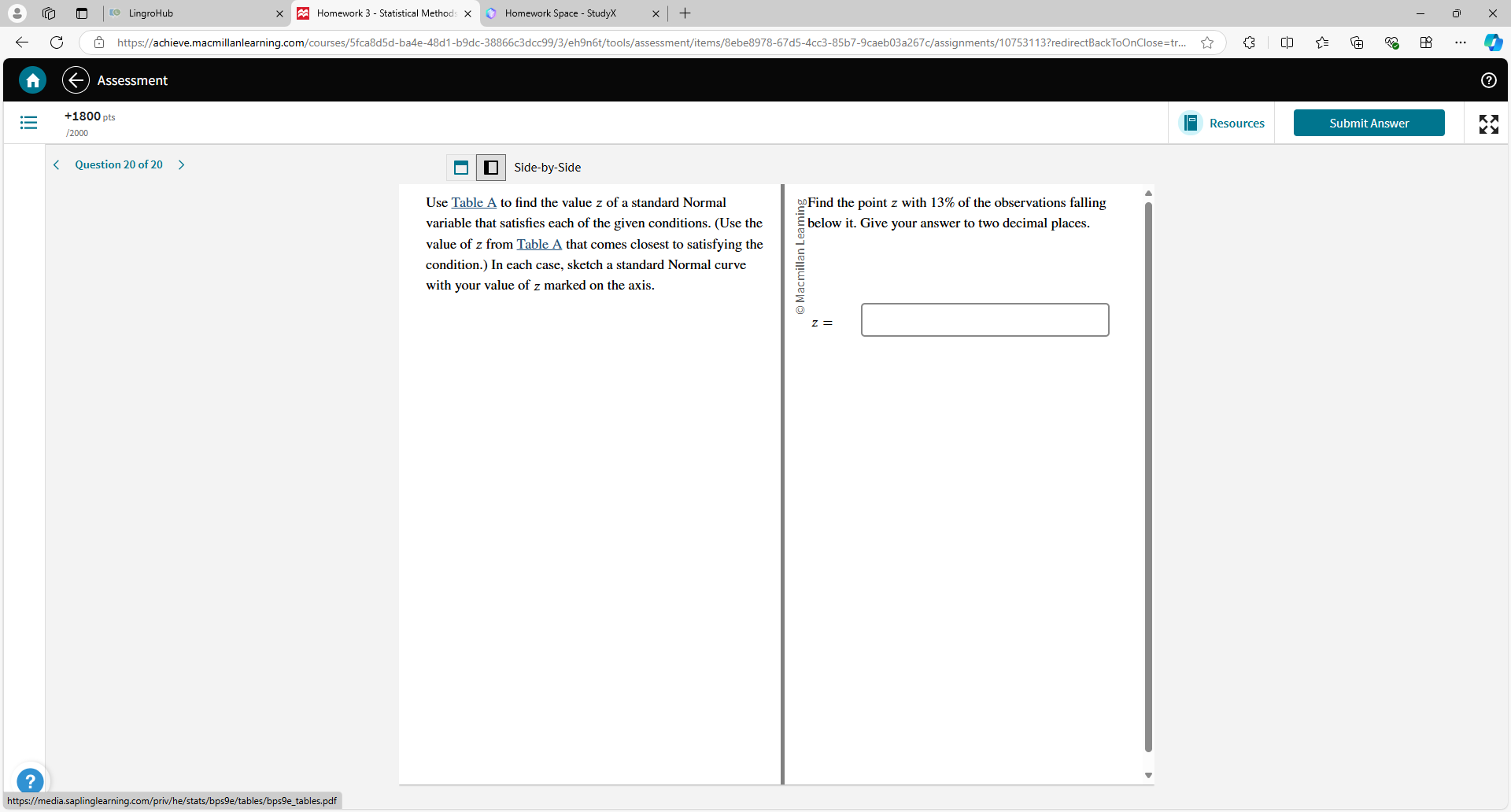Click the address bar URL
Screen dimensions: 1511x812
[652, 42]
